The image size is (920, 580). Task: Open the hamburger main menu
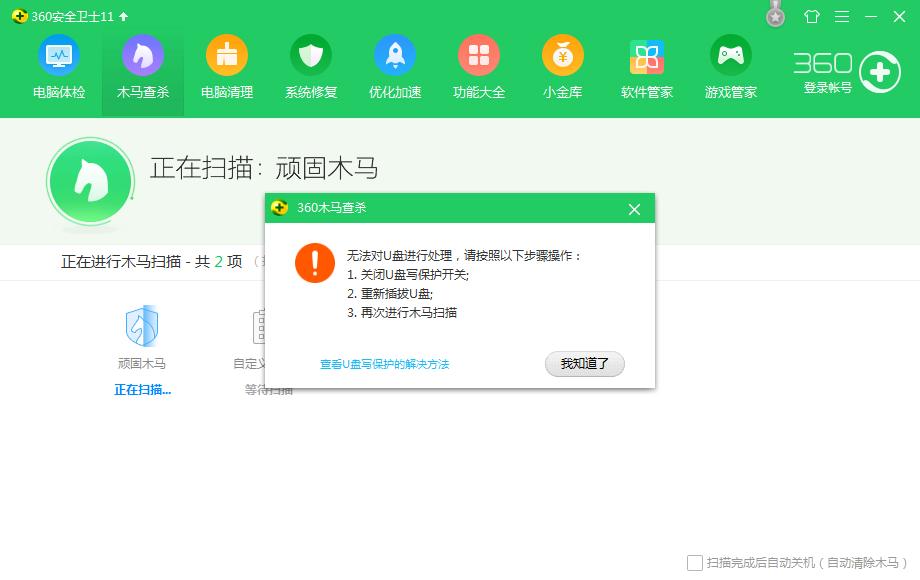pos(841,17)
